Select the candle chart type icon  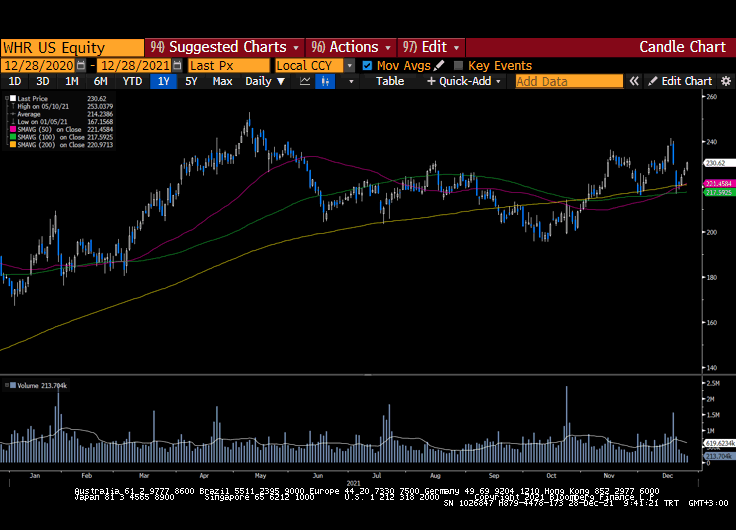point(325,81)
